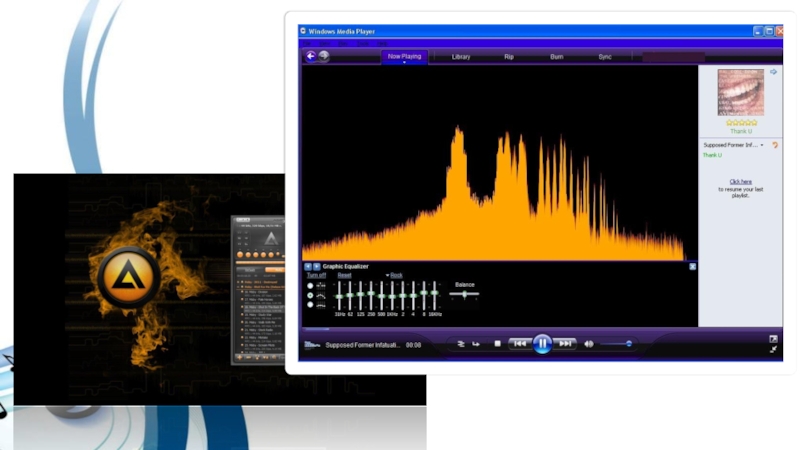This screenshot has height=450, width=800.
Task: Select the bottom equalizer slider mode radio
Action: 310,305
